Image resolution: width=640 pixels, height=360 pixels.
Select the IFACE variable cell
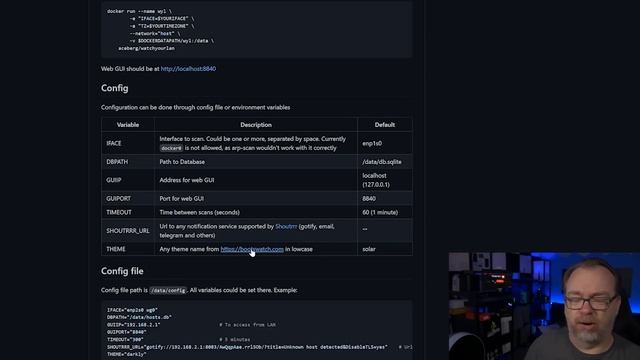[x=128, y=143]
